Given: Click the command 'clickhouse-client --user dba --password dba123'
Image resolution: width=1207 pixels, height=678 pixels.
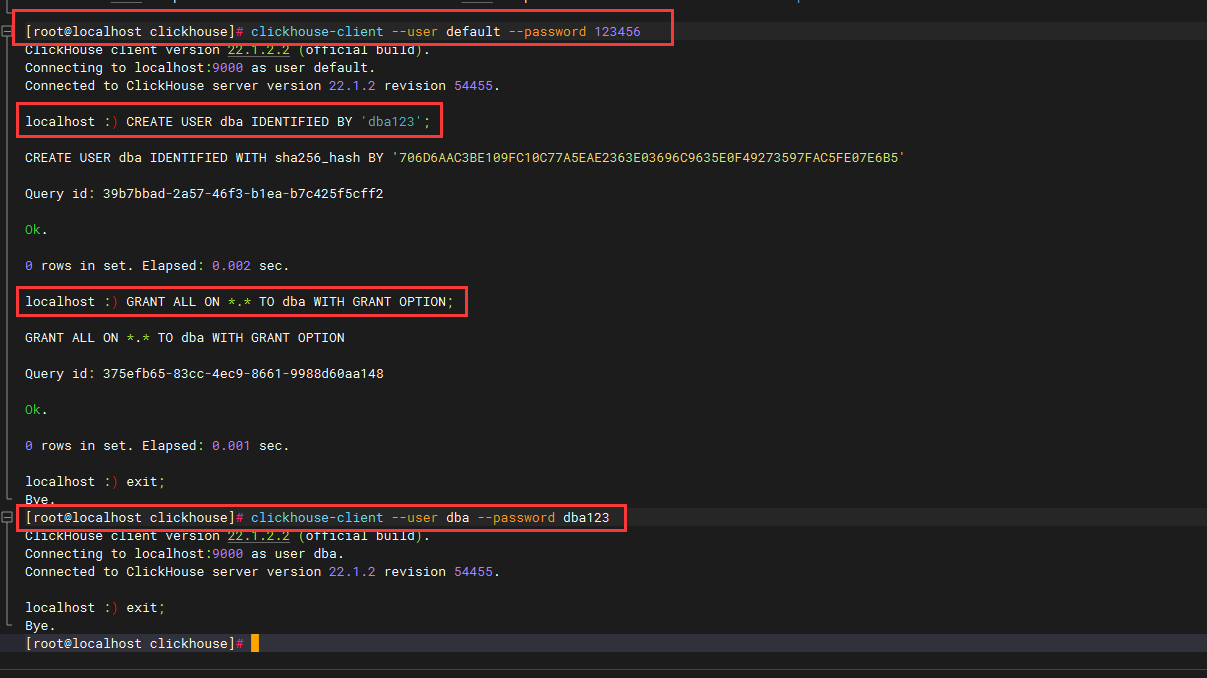Looking at the screenshot, I should [x=430, y=518].
